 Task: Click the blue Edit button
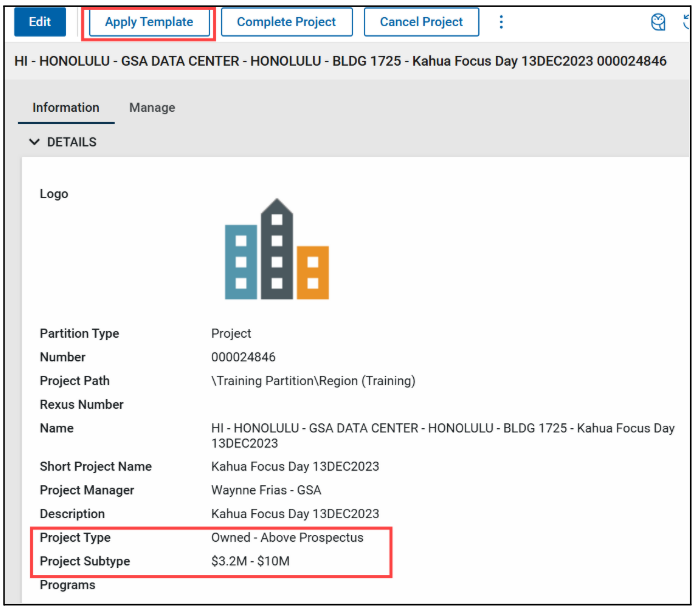[40, 22]
